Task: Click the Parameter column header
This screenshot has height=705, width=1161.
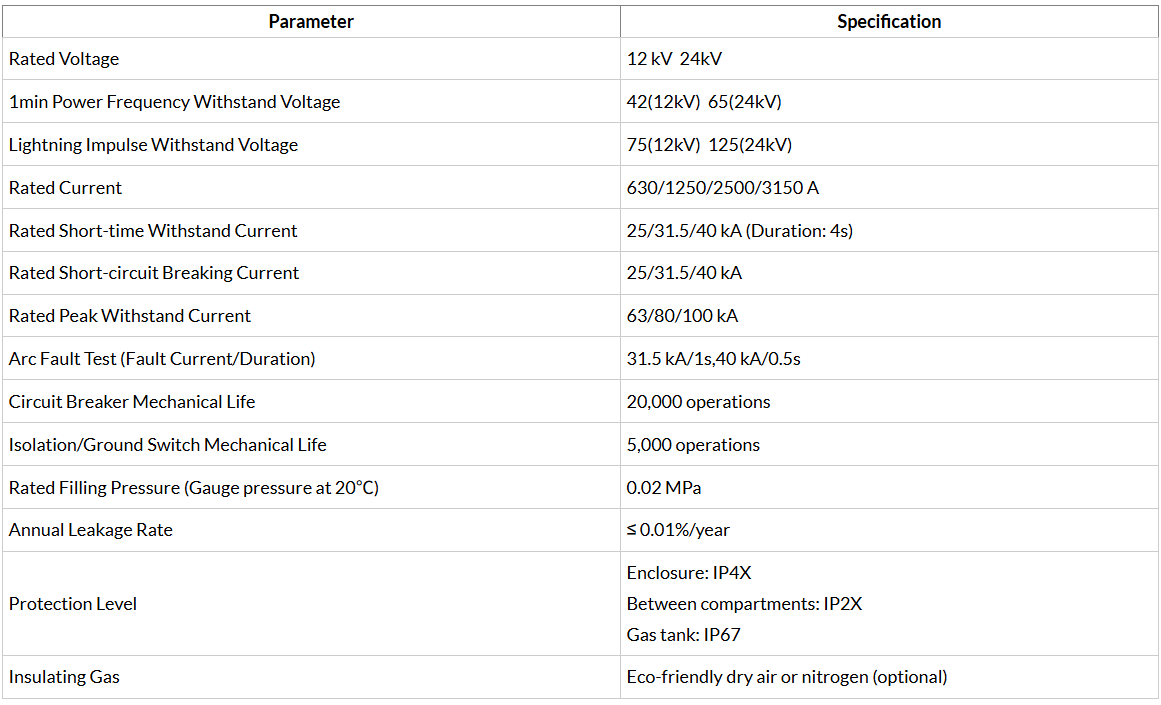Action: coord(311,21)
